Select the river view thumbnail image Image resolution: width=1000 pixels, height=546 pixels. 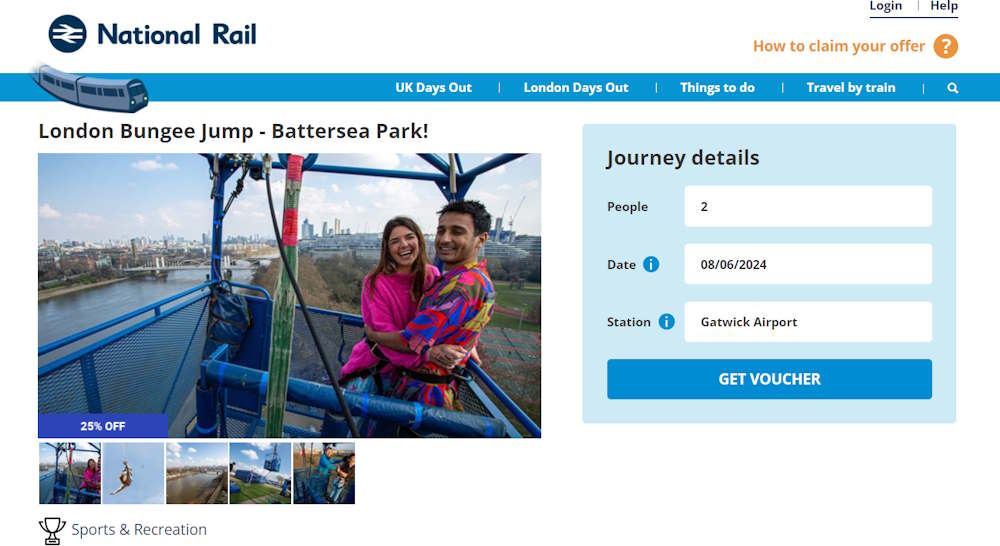point(196,473)
